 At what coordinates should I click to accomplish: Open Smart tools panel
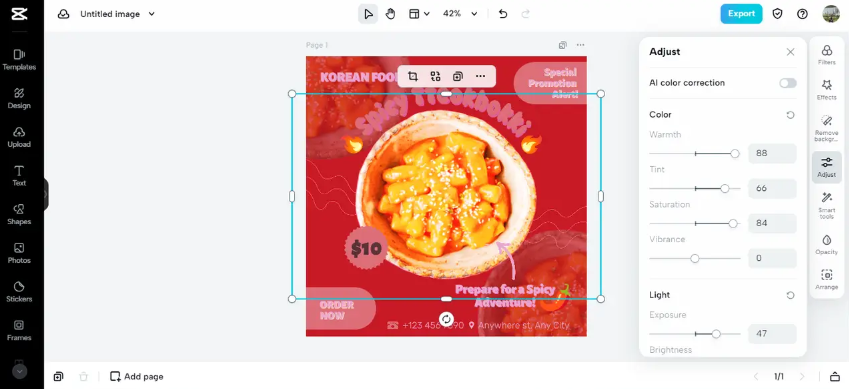pyautogui.click(x=826, y=205)
